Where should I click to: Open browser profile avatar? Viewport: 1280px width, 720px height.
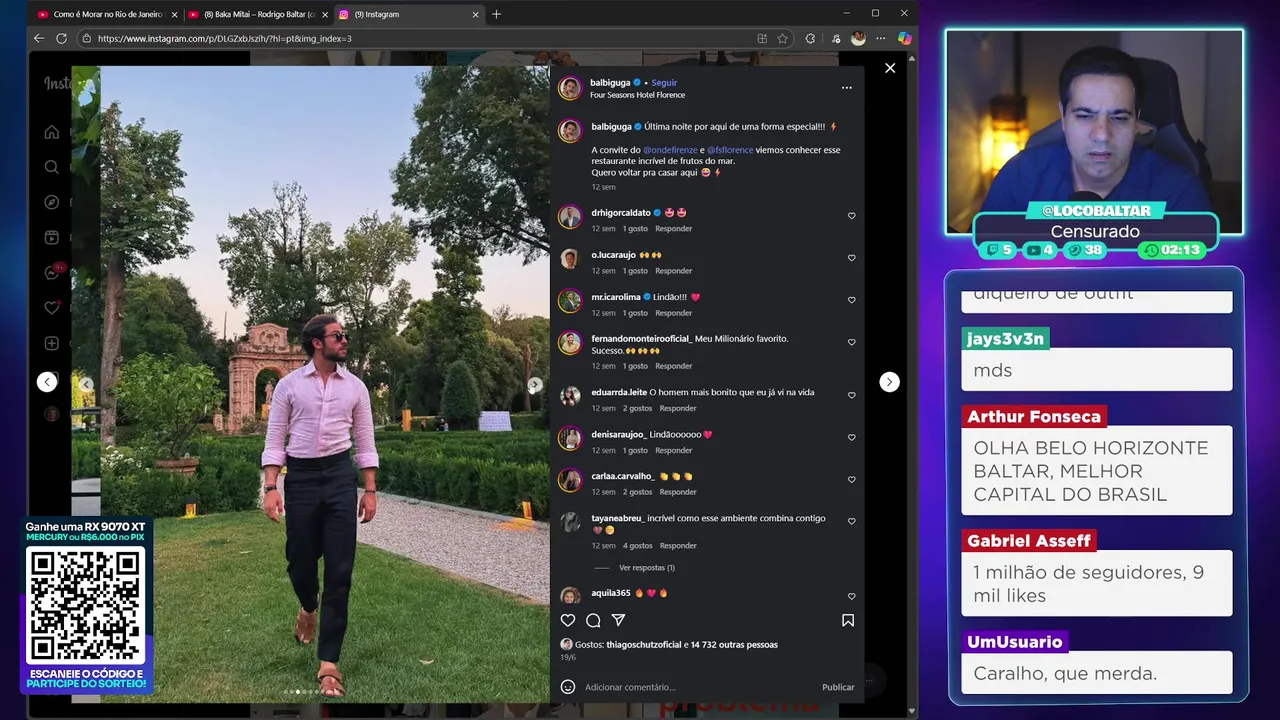(858, 38)
